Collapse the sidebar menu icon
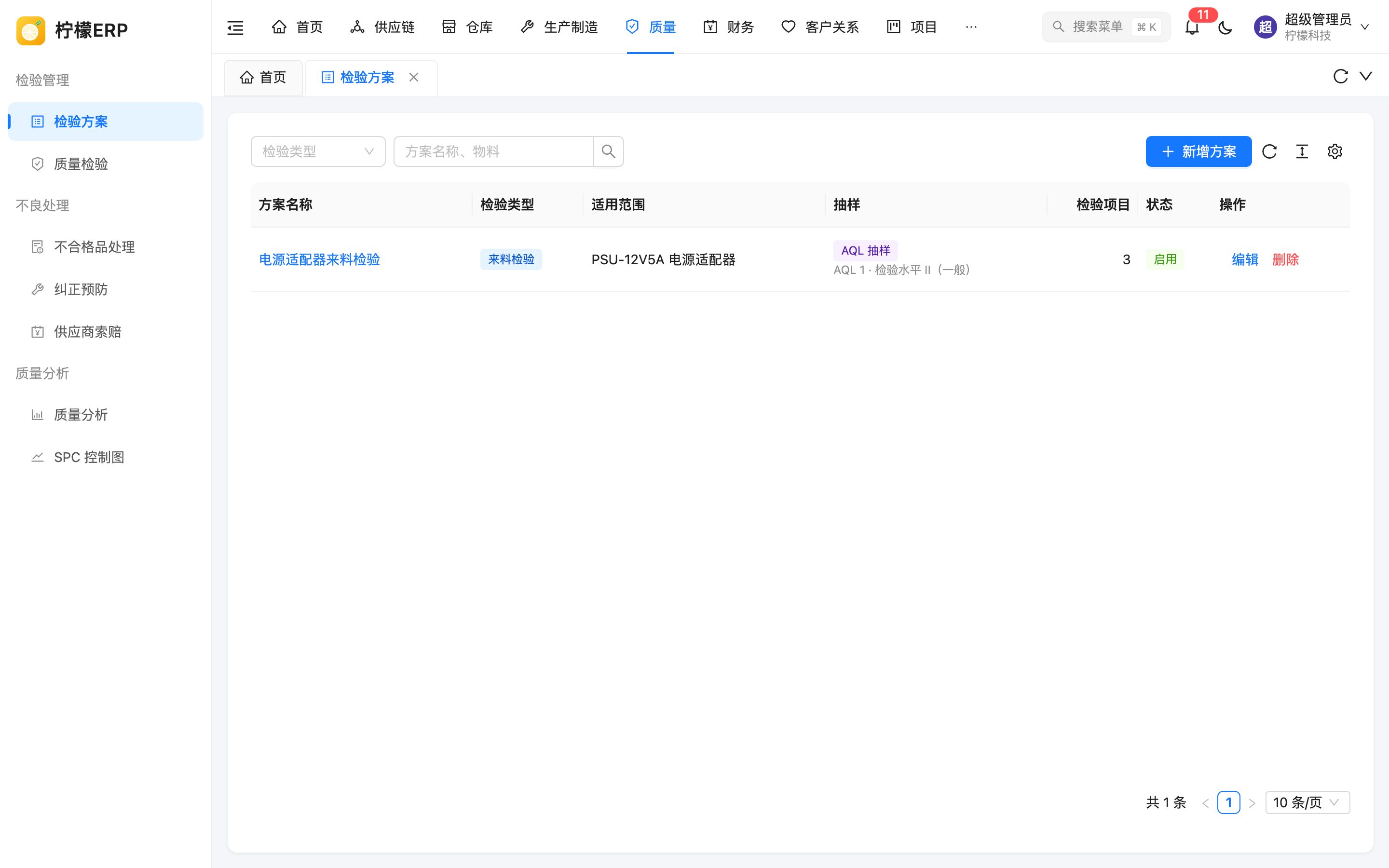1389x868 pixels. tap(235, 27)
